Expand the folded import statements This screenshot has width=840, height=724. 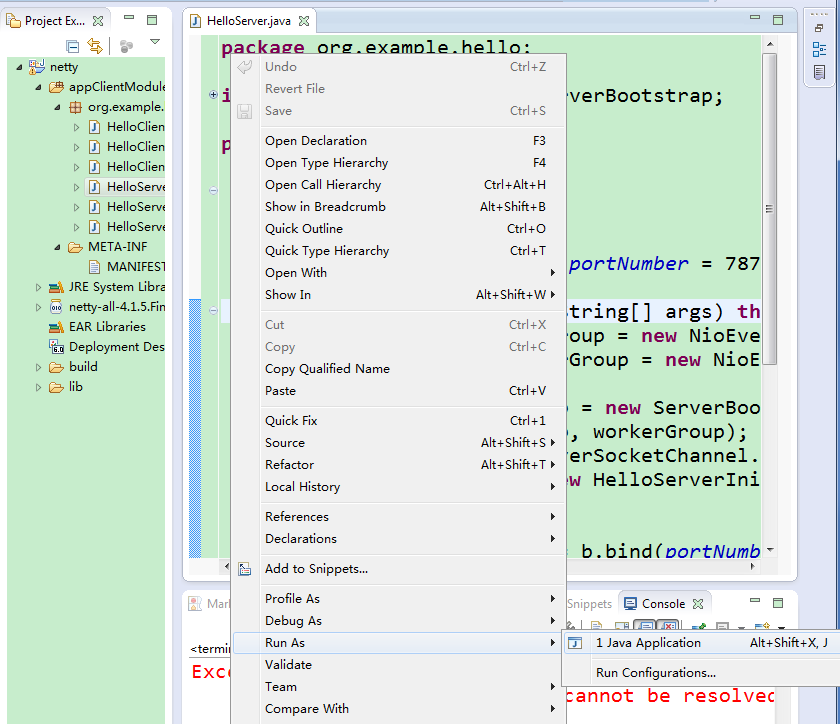213,95
